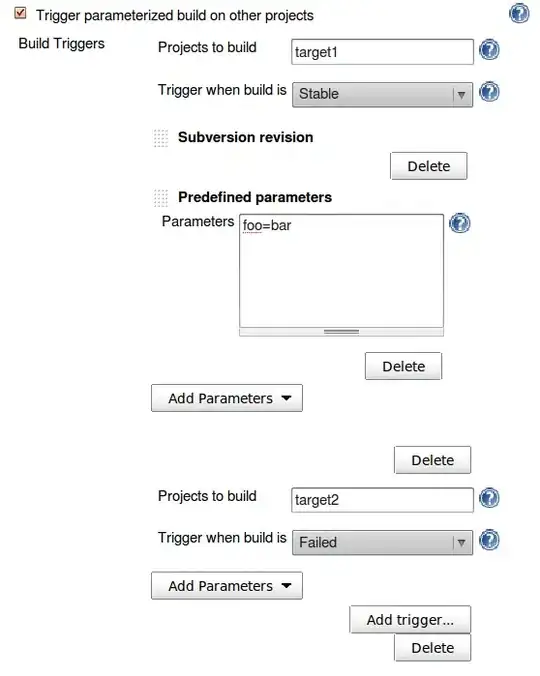
Task: Expand Add Parameters menu under target2
Action: coord(227,585)
